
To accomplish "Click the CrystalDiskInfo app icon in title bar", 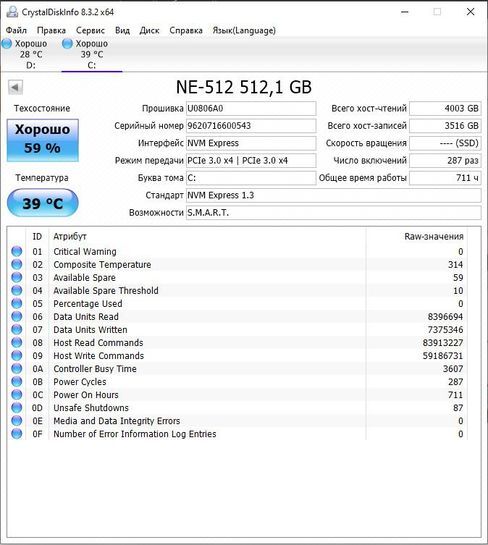I will click(x=12, y=12).
